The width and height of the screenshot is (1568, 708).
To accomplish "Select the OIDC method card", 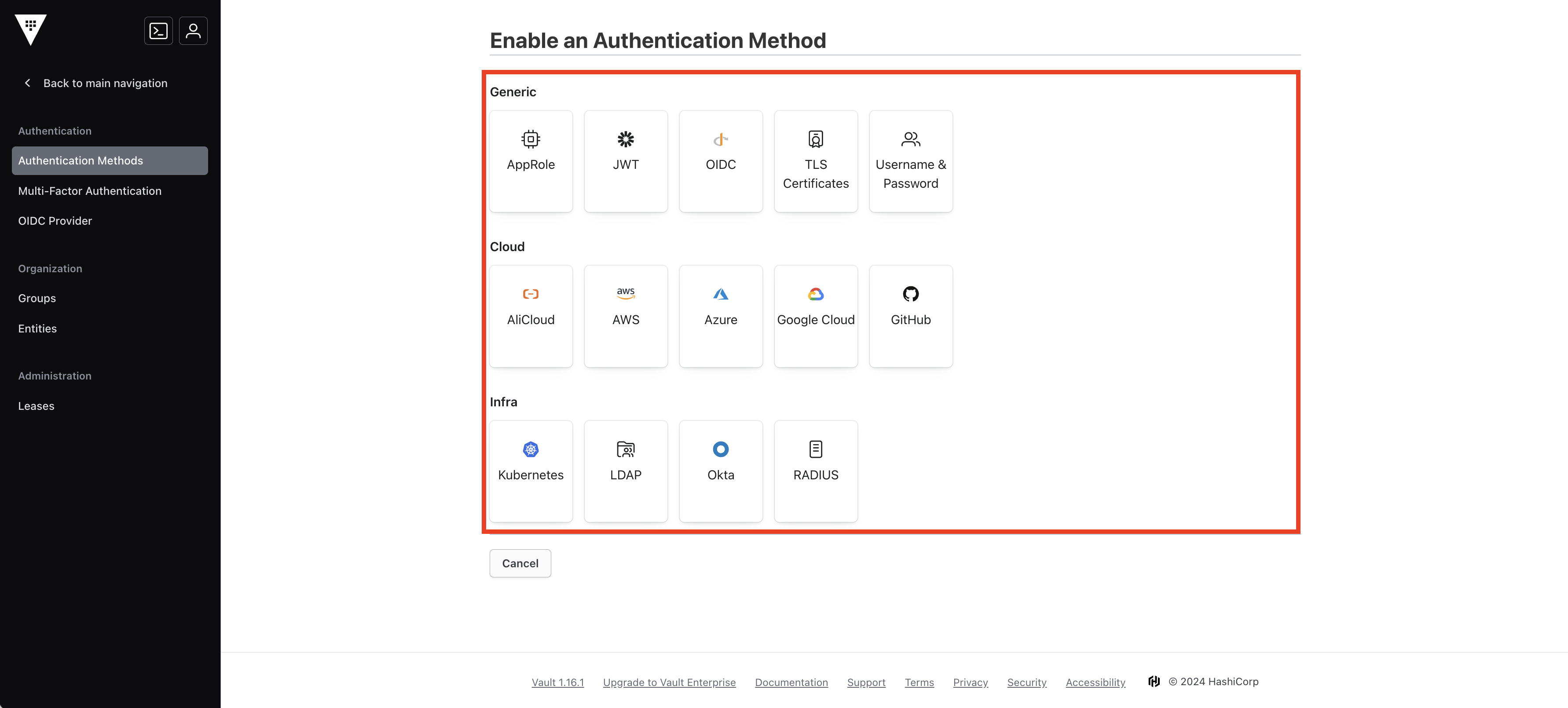I will (x=720, y=161).
